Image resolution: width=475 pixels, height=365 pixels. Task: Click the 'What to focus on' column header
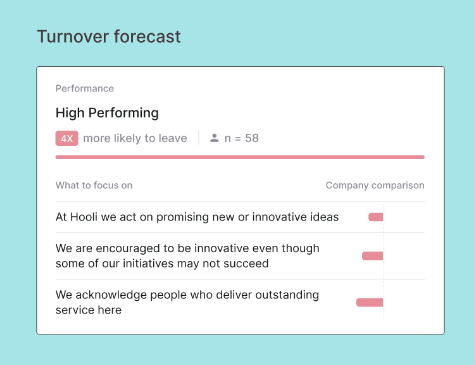coord(94,185)
